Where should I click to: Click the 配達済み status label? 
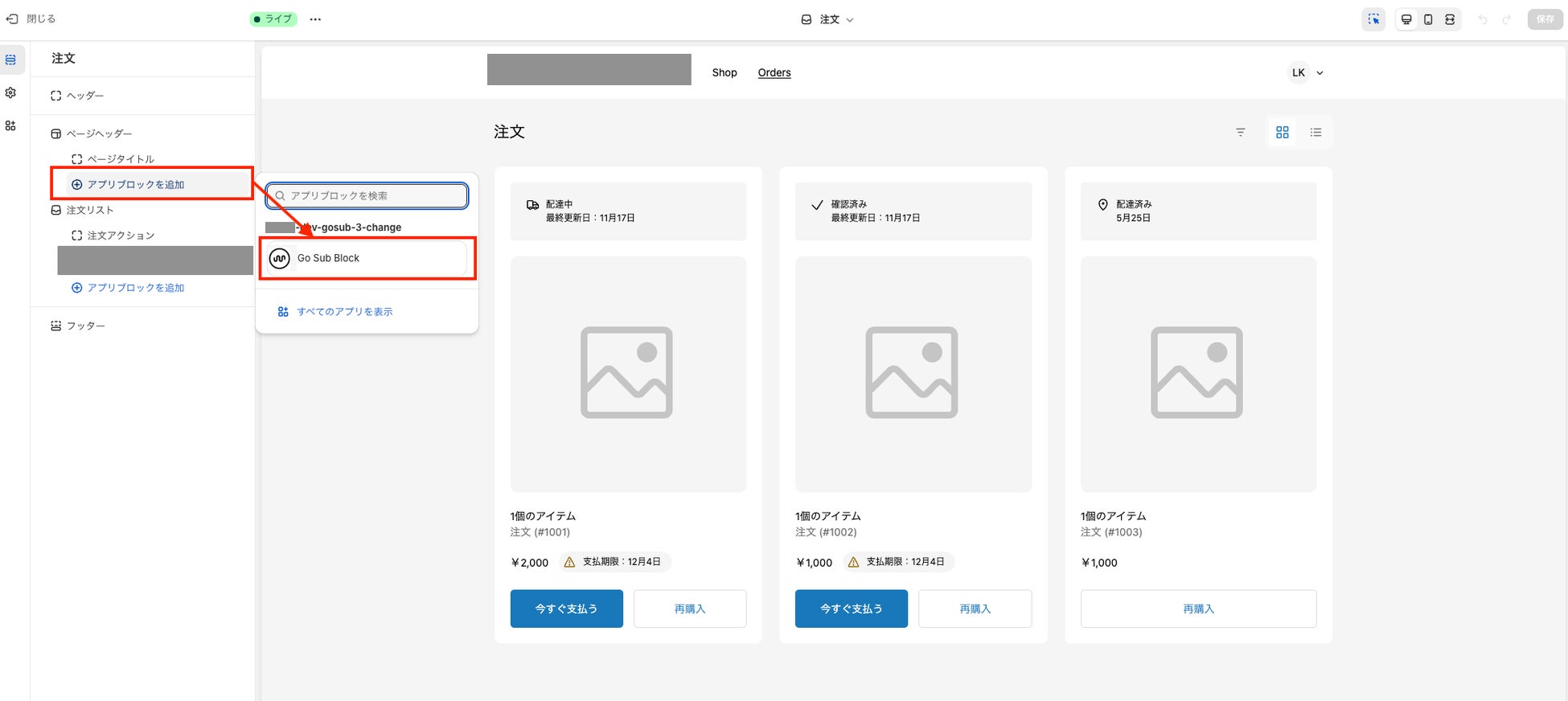1134,204
